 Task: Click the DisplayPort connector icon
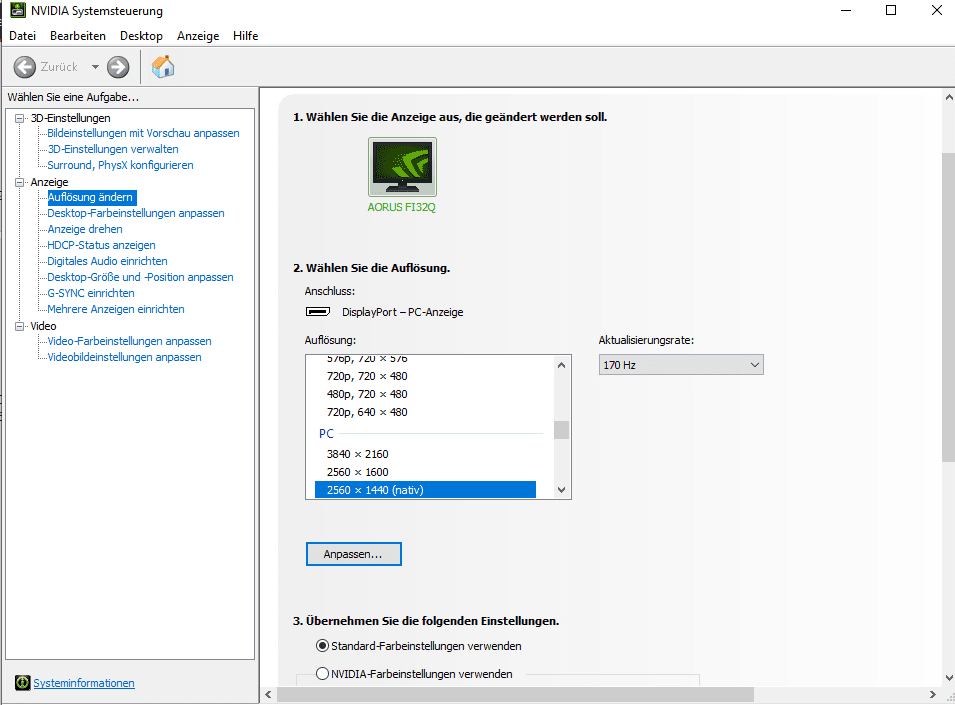(317, 312)
